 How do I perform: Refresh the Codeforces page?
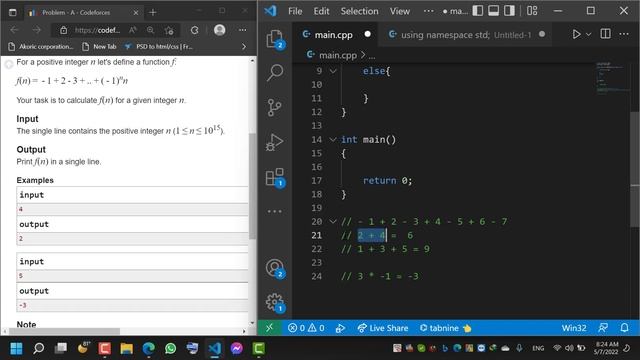(195, 30)
